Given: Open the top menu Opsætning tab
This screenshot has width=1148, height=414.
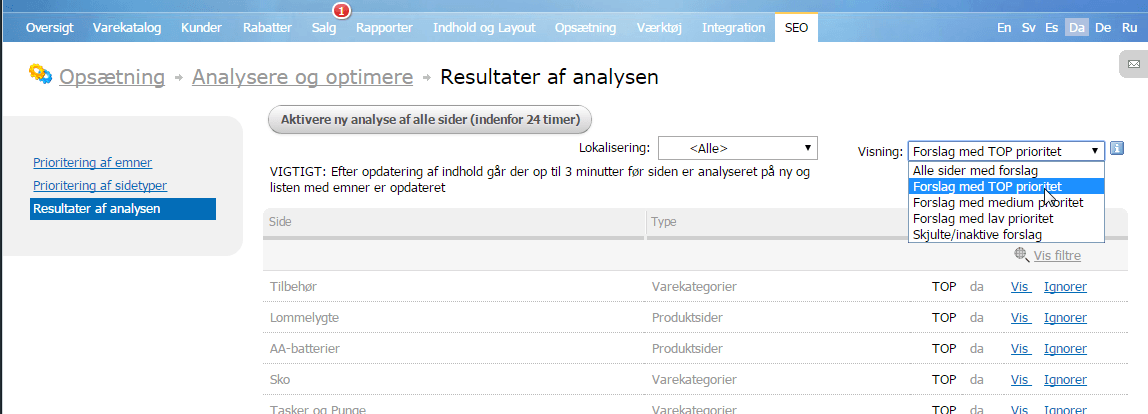Looking at the screenshot, I should pyautogui.click(x=585, y=28).
